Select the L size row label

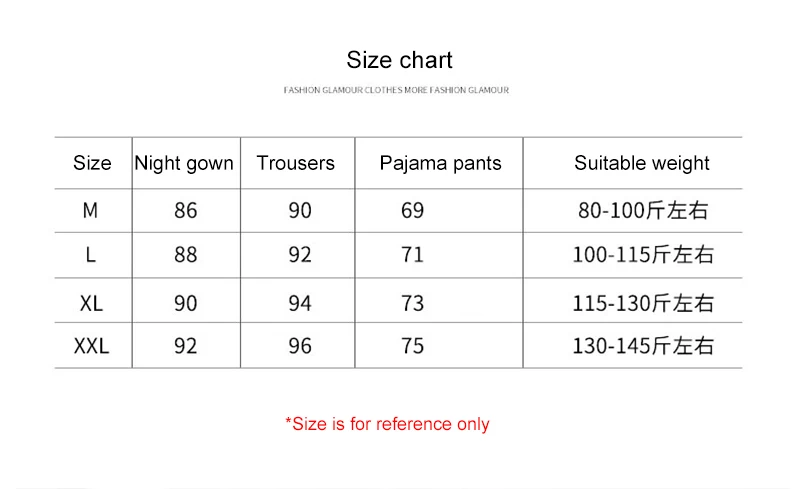coord(91,255)
